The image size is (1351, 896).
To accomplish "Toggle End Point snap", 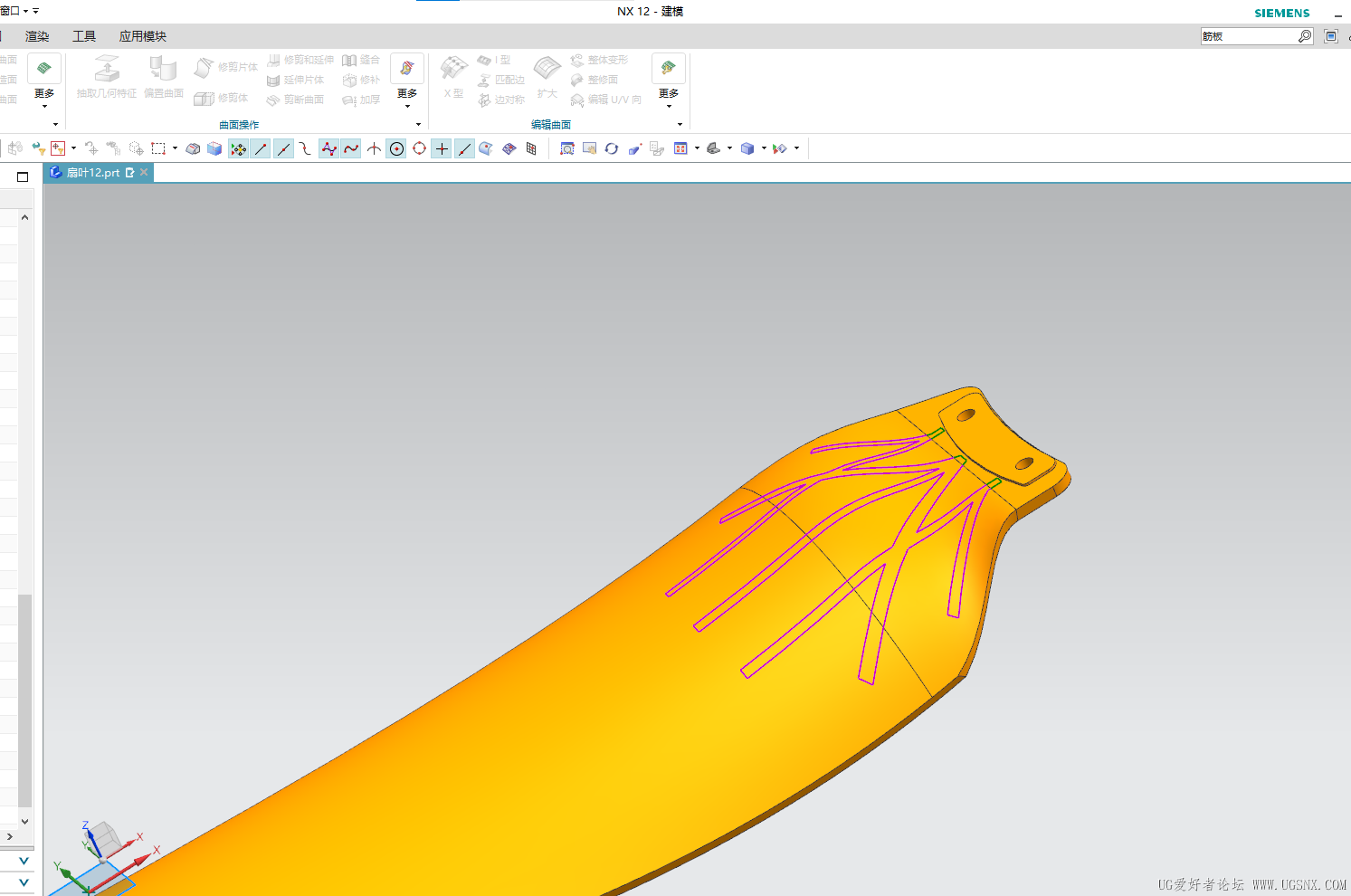I will 261,148.
